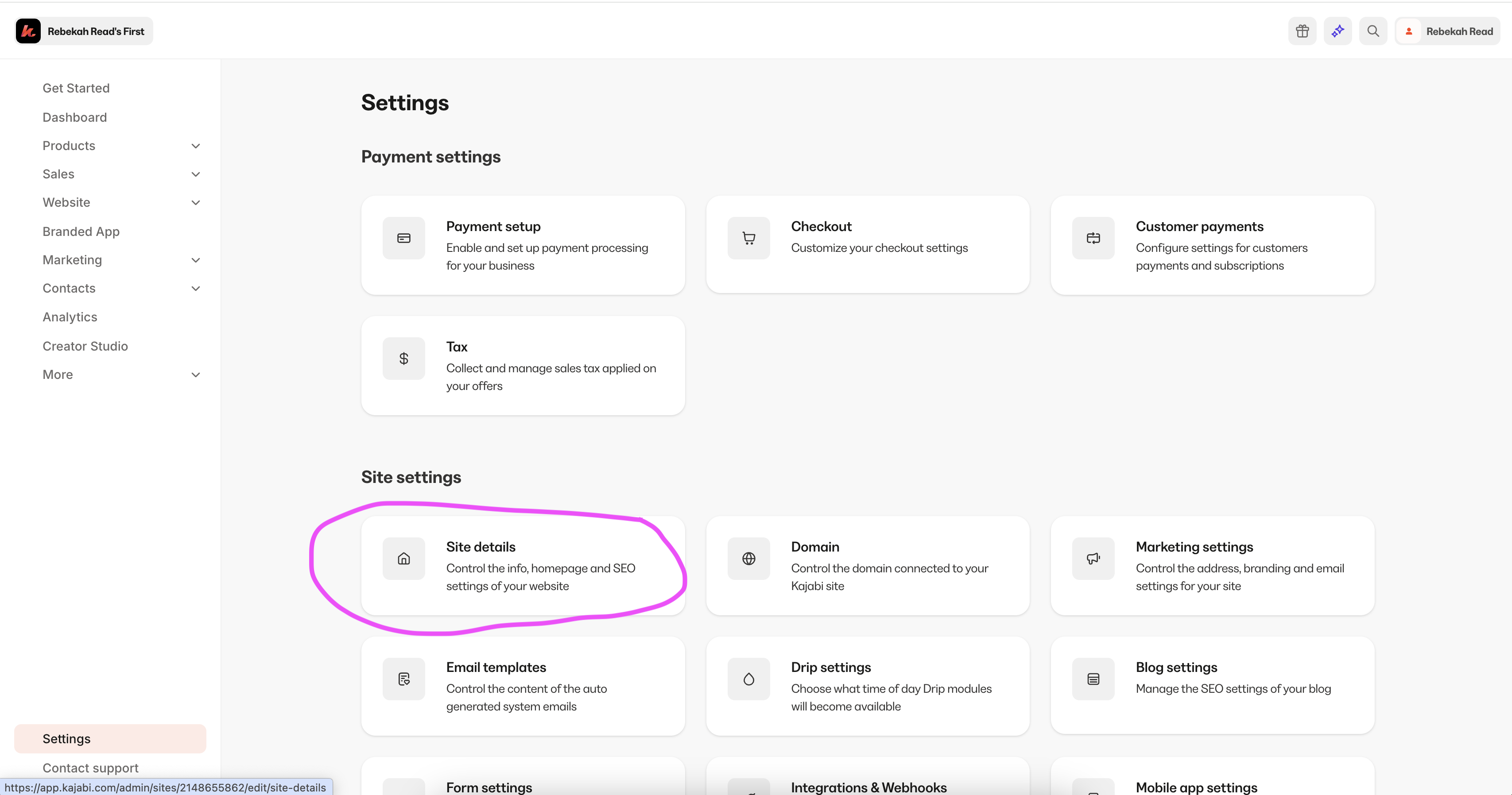Viewport: 1512px width, 795px height.
Task: Expand the Products menu chevron
Action: pyautogui.click(x=196, y=146)
